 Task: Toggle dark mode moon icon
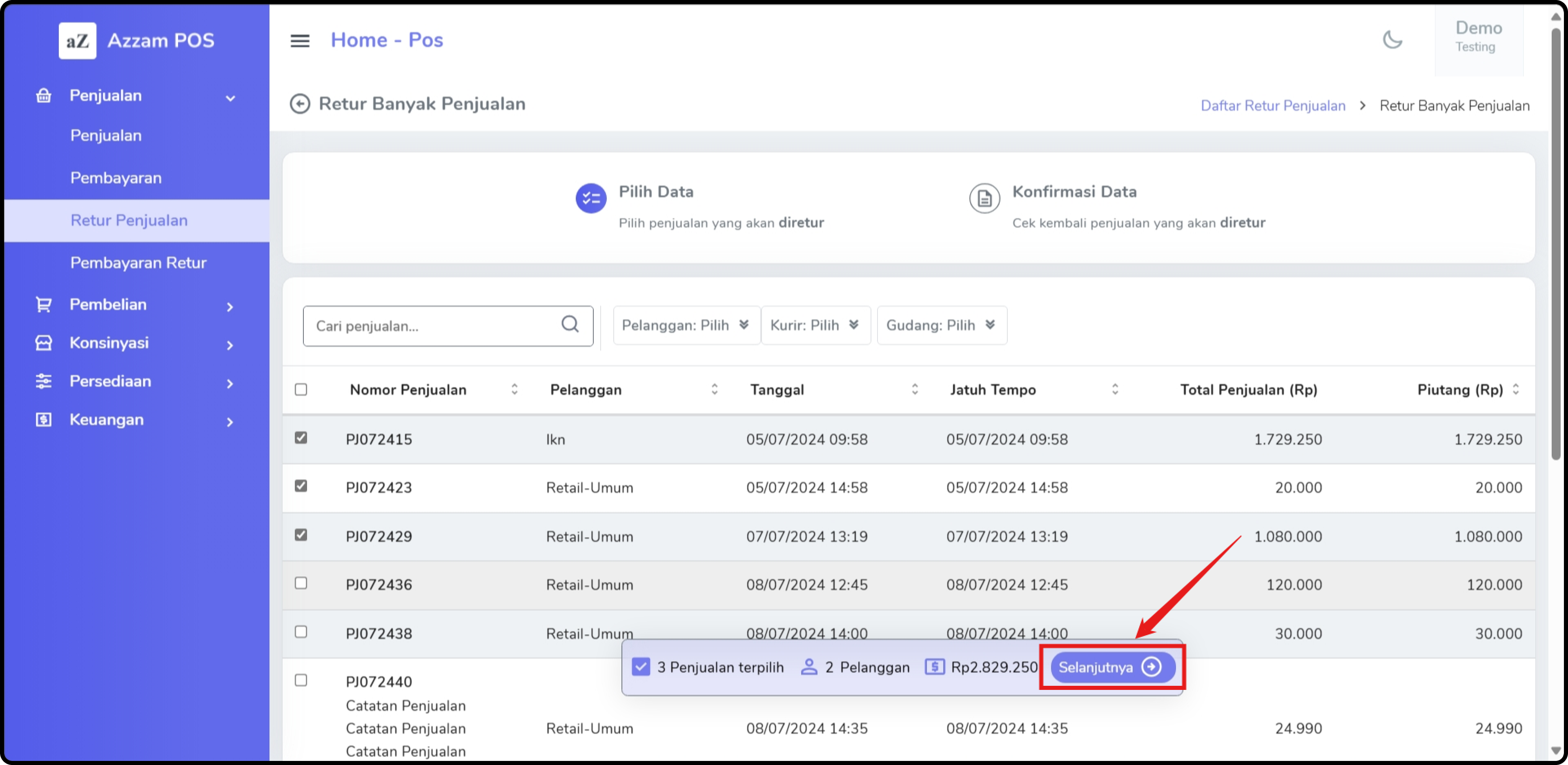point(1392,40)
